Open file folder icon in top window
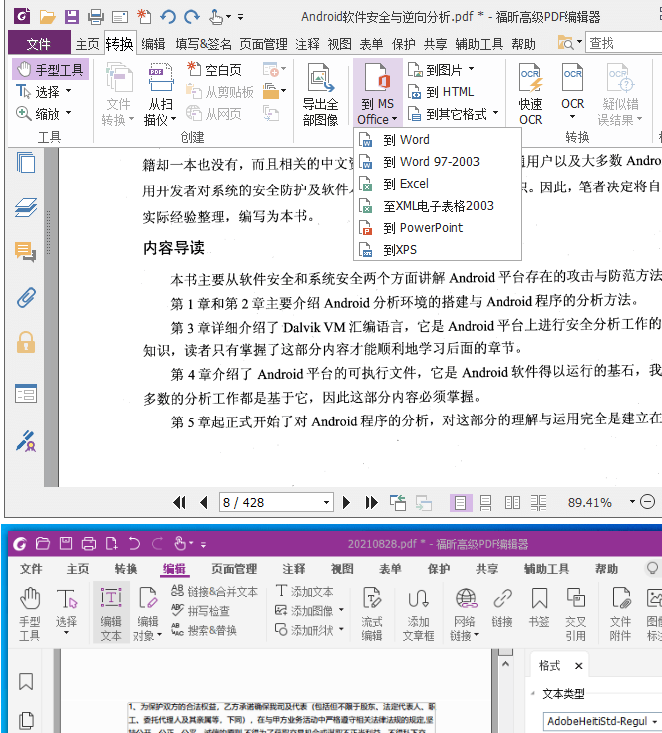662x733 pixels. click(x=47, y=17)
